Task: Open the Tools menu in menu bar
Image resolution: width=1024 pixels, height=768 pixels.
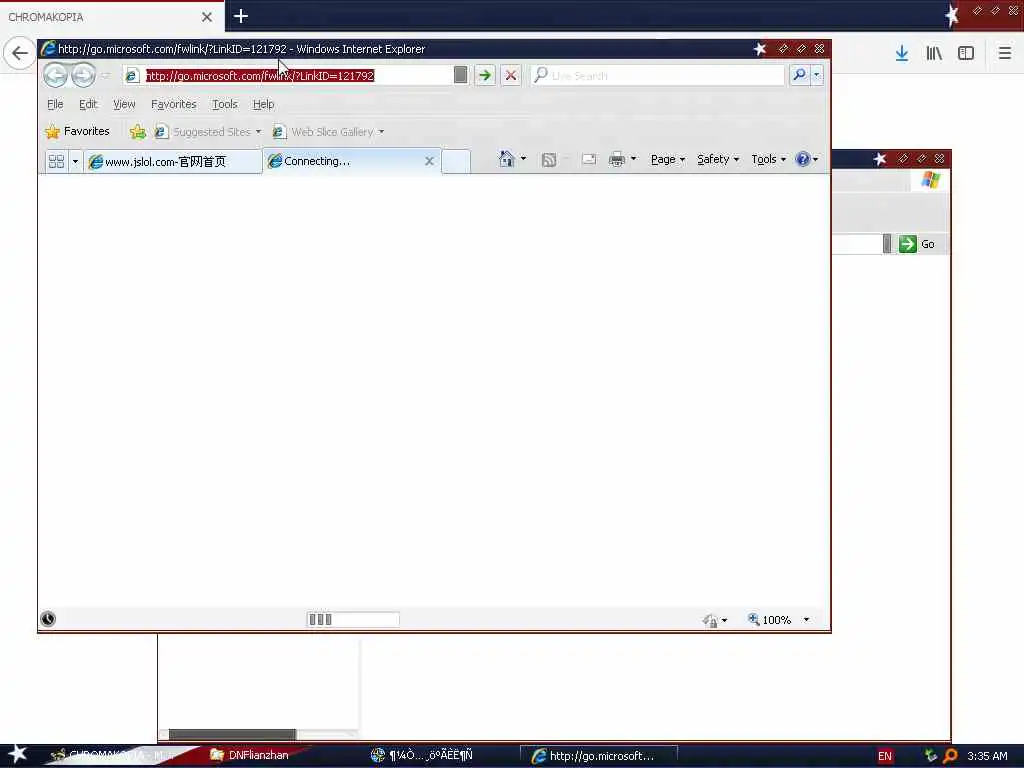Action: pyautogui.click(x=225, y=104)
